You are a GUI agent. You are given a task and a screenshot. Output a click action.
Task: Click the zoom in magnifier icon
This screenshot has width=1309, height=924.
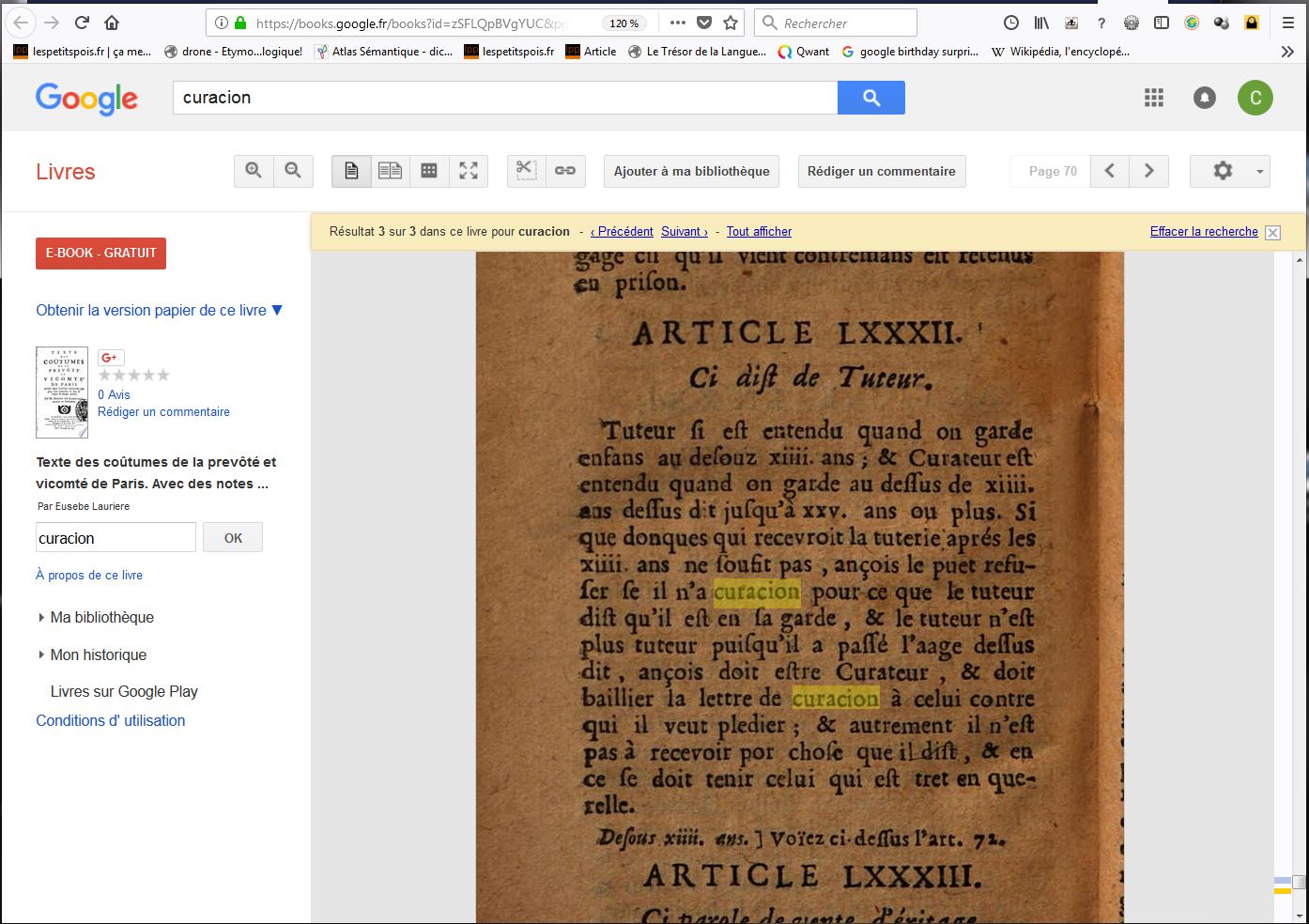pyautogui.click(x=254, y=171)
